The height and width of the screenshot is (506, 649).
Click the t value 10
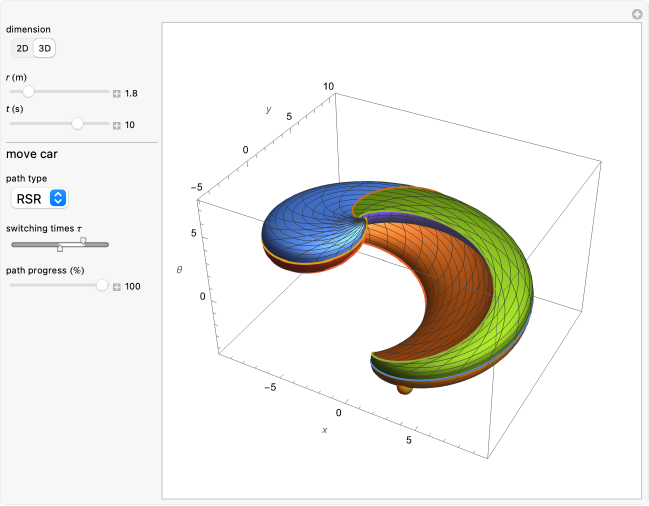tap(130, 125)
